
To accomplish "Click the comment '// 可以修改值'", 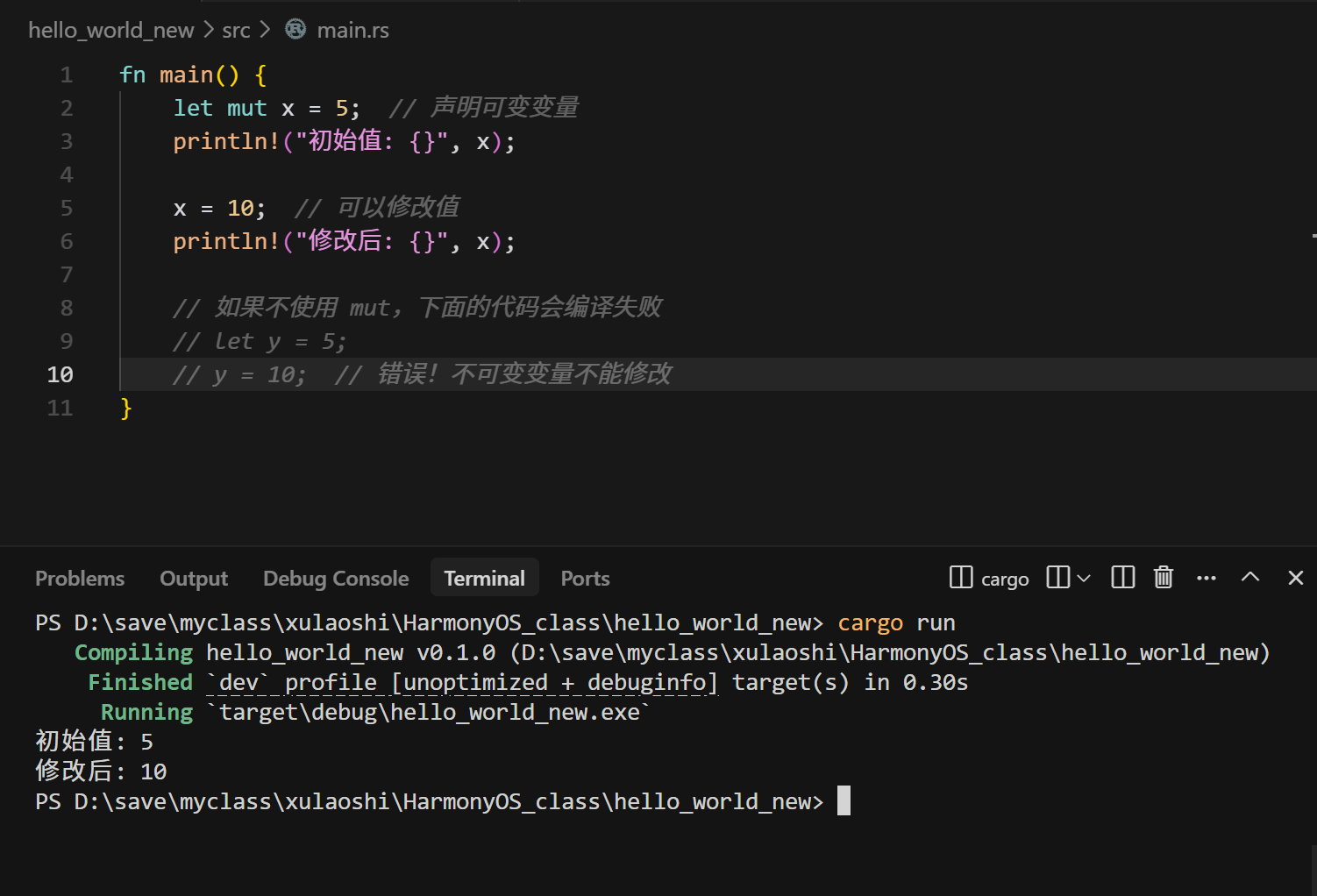I will [377, 208].
